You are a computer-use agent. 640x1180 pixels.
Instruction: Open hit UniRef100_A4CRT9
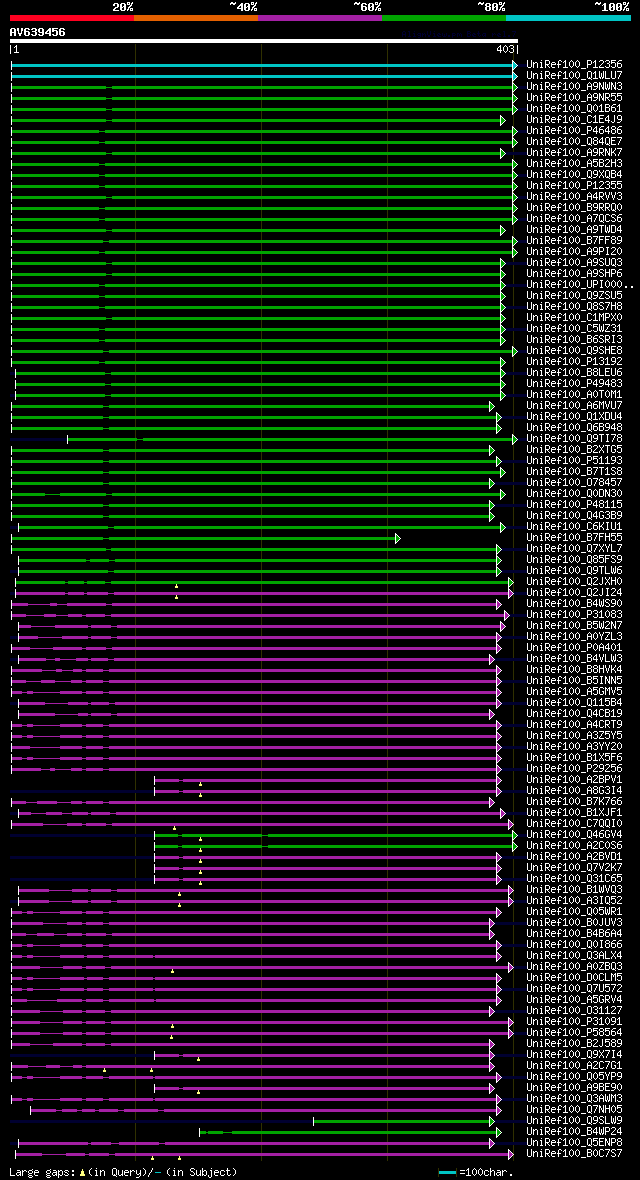(x=574, y=724)
